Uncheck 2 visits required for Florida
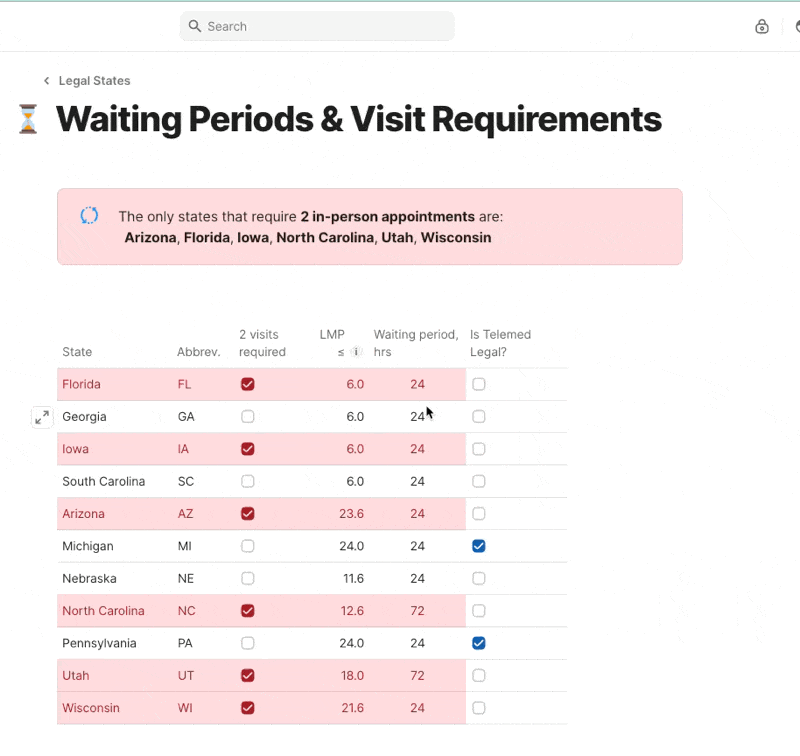 coord(248,384)
